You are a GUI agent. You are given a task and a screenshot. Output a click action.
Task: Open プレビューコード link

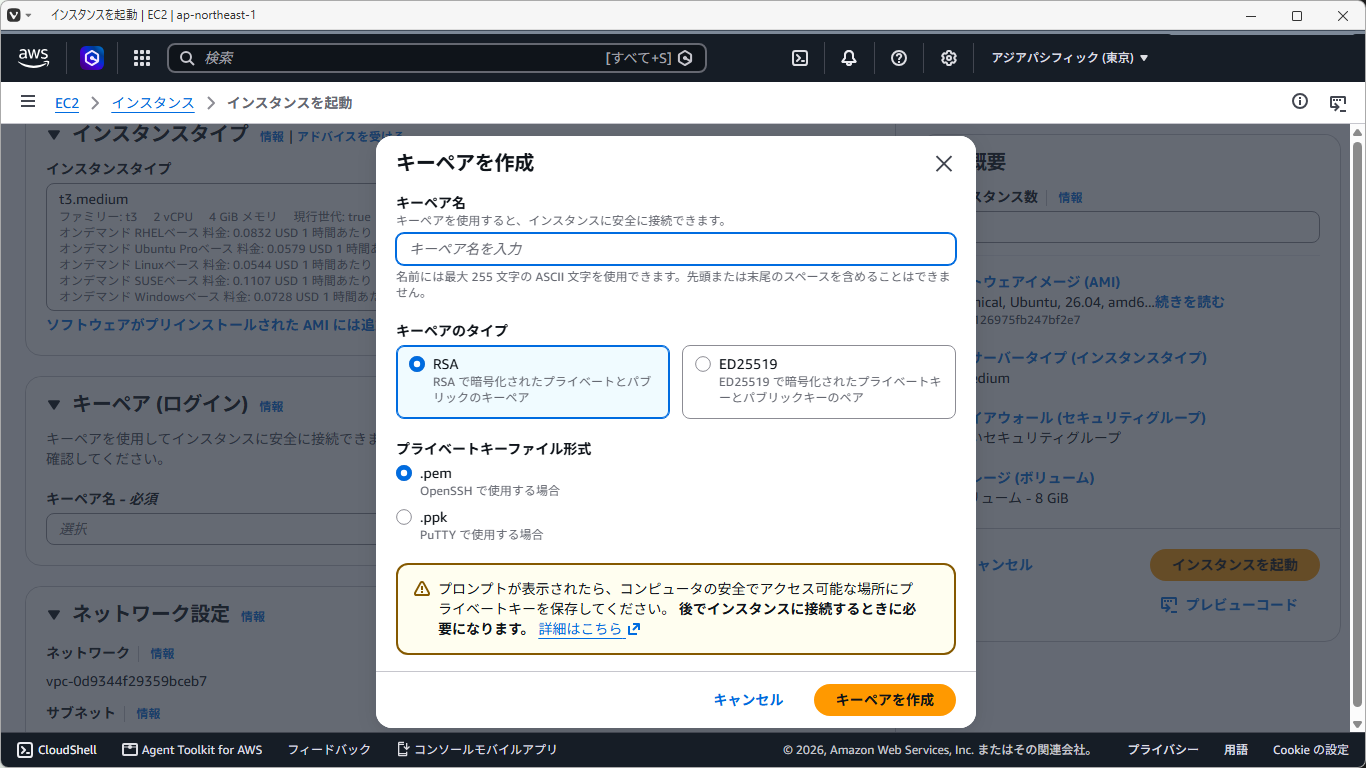1229,605
